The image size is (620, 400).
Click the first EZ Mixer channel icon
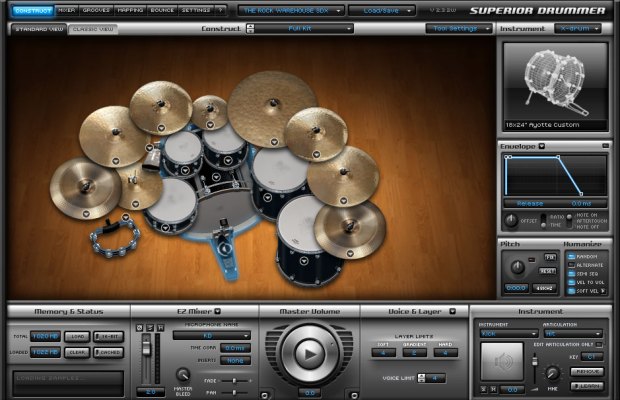(x=139, y=328)
